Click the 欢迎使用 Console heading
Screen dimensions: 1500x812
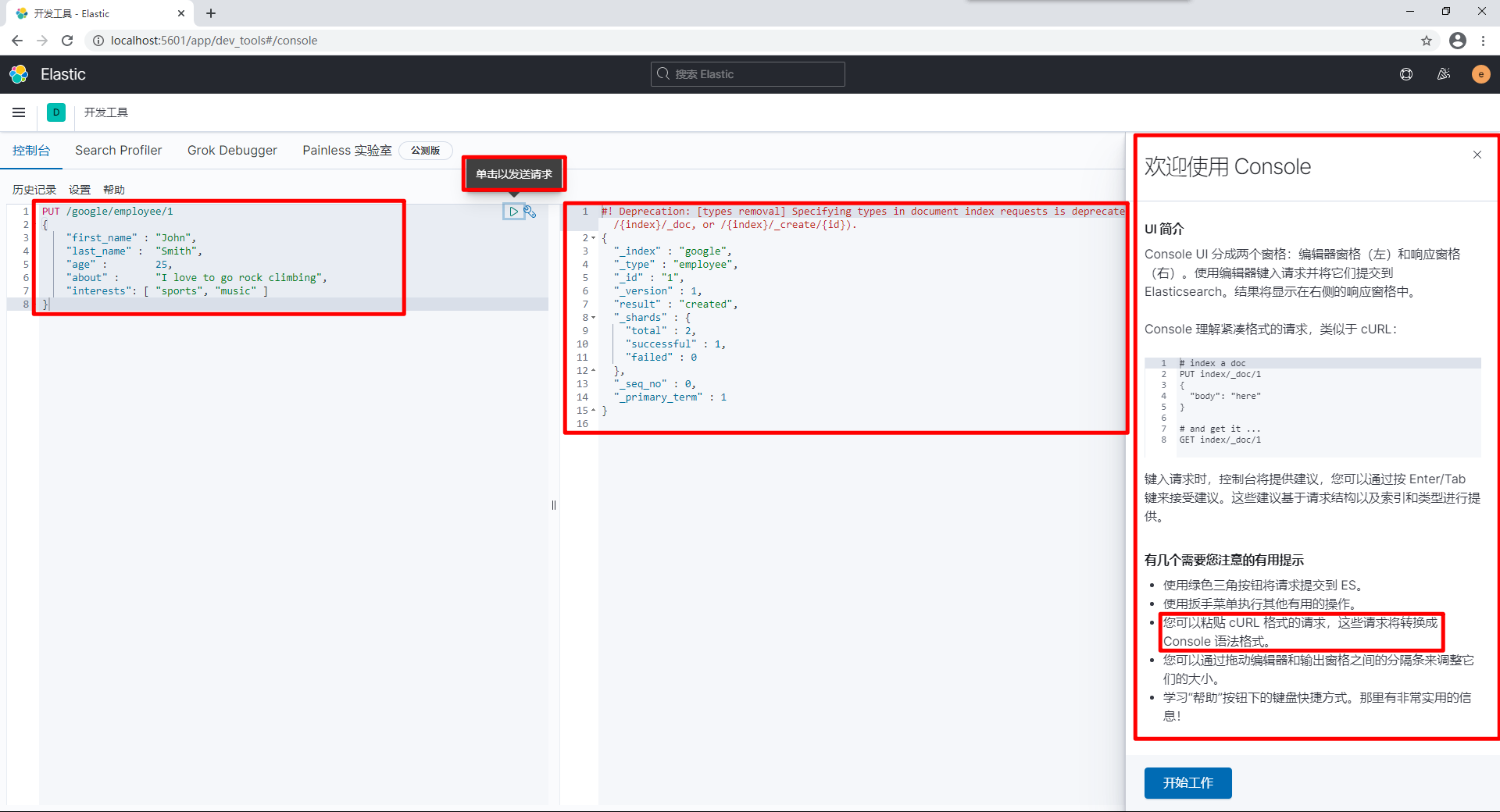click(x=1227, y=166)
